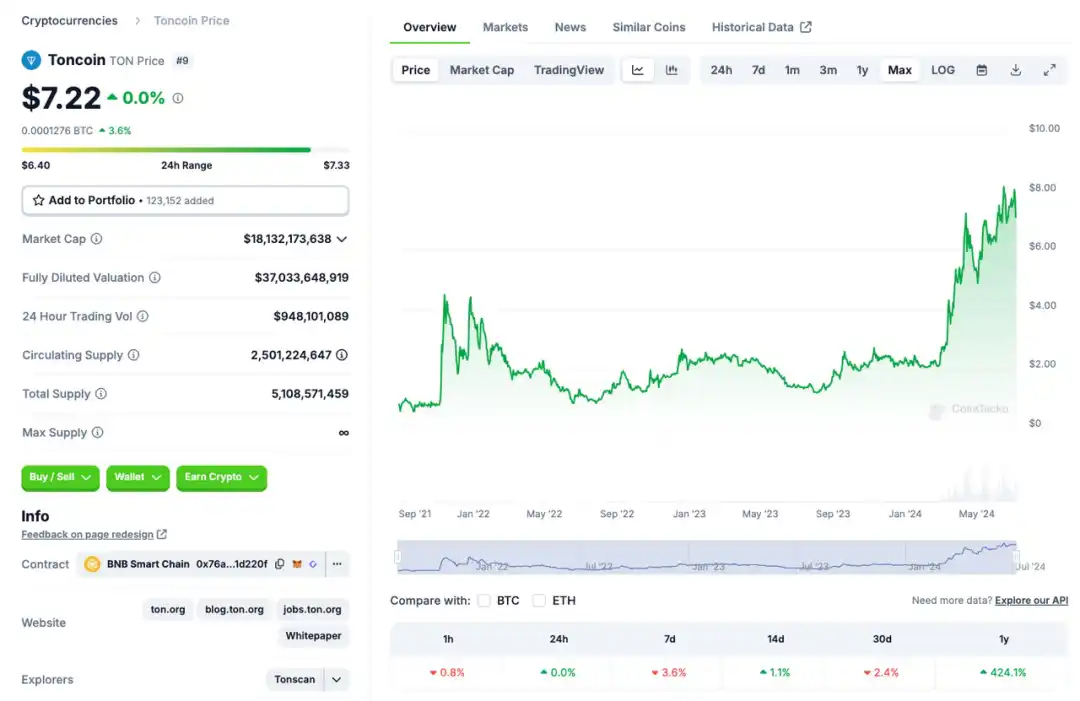Viewport: 1080px width, 701px height.
Task: Copy the BNB Smart Chain contract address
Action: pos(280,564)
